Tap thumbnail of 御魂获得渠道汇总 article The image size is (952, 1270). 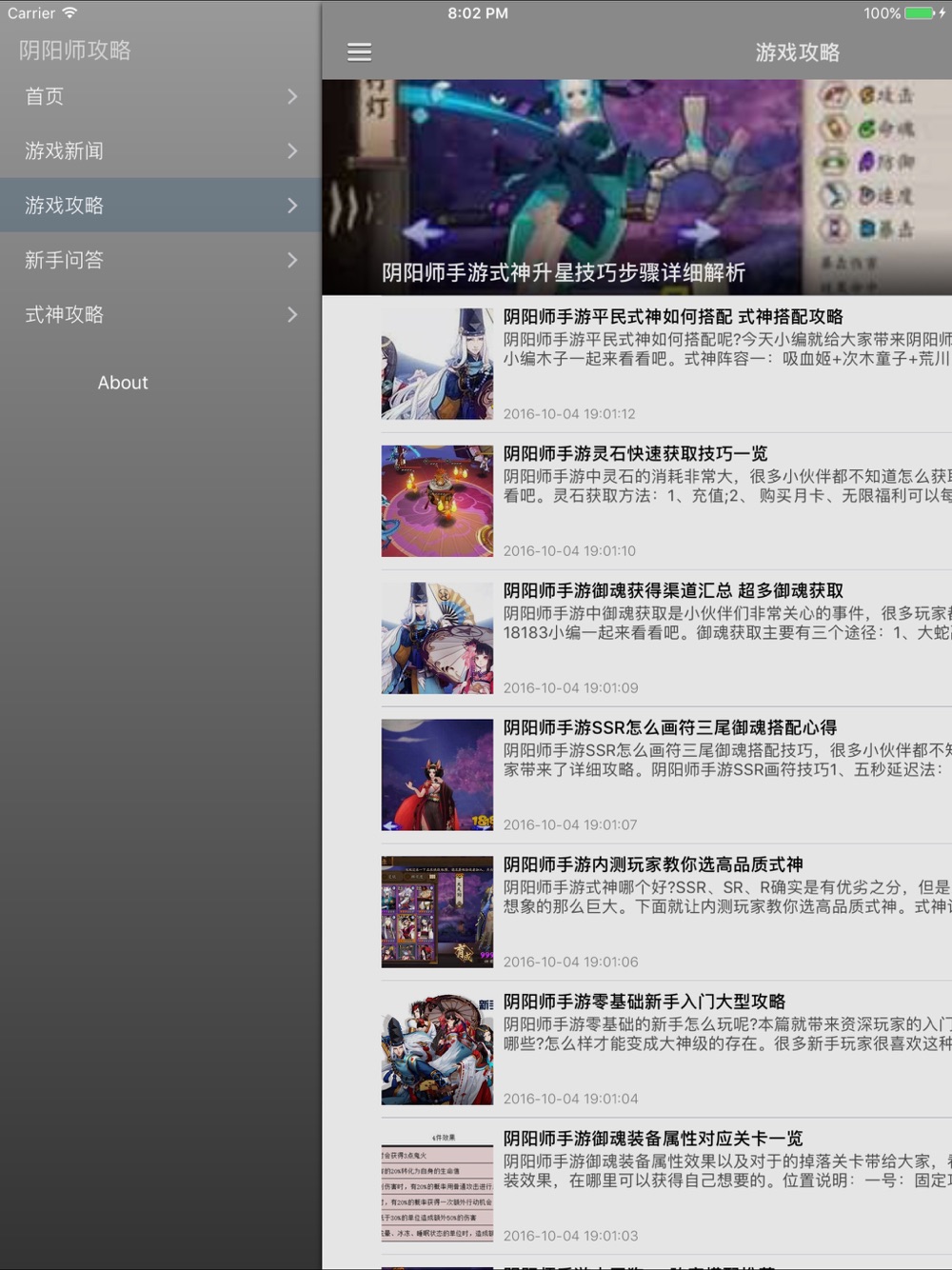tap(437, 638)
